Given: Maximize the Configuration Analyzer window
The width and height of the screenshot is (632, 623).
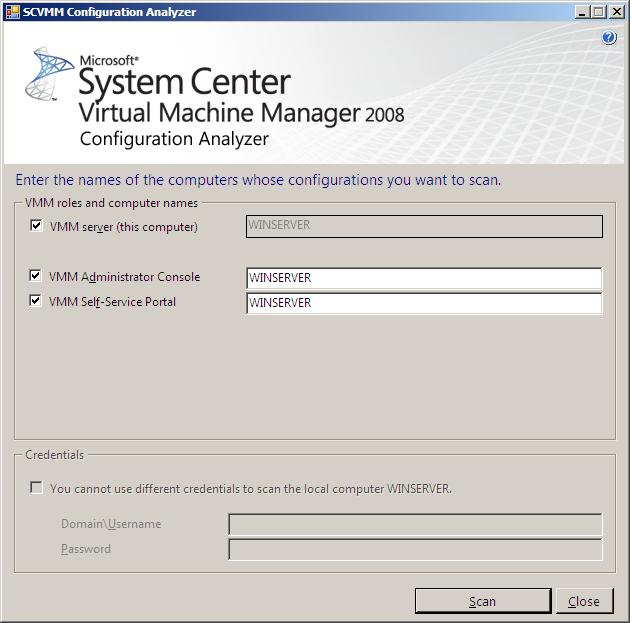Looking at the screenshot, I should point(599,12).
